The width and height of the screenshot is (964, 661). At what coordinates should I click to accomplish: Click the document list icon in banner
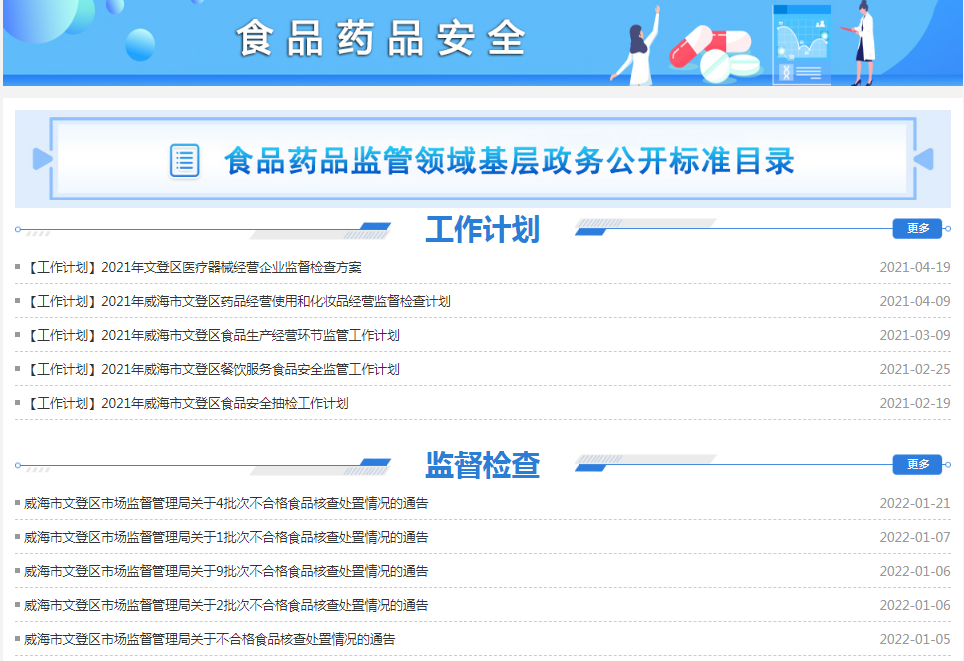coord(185,160)
